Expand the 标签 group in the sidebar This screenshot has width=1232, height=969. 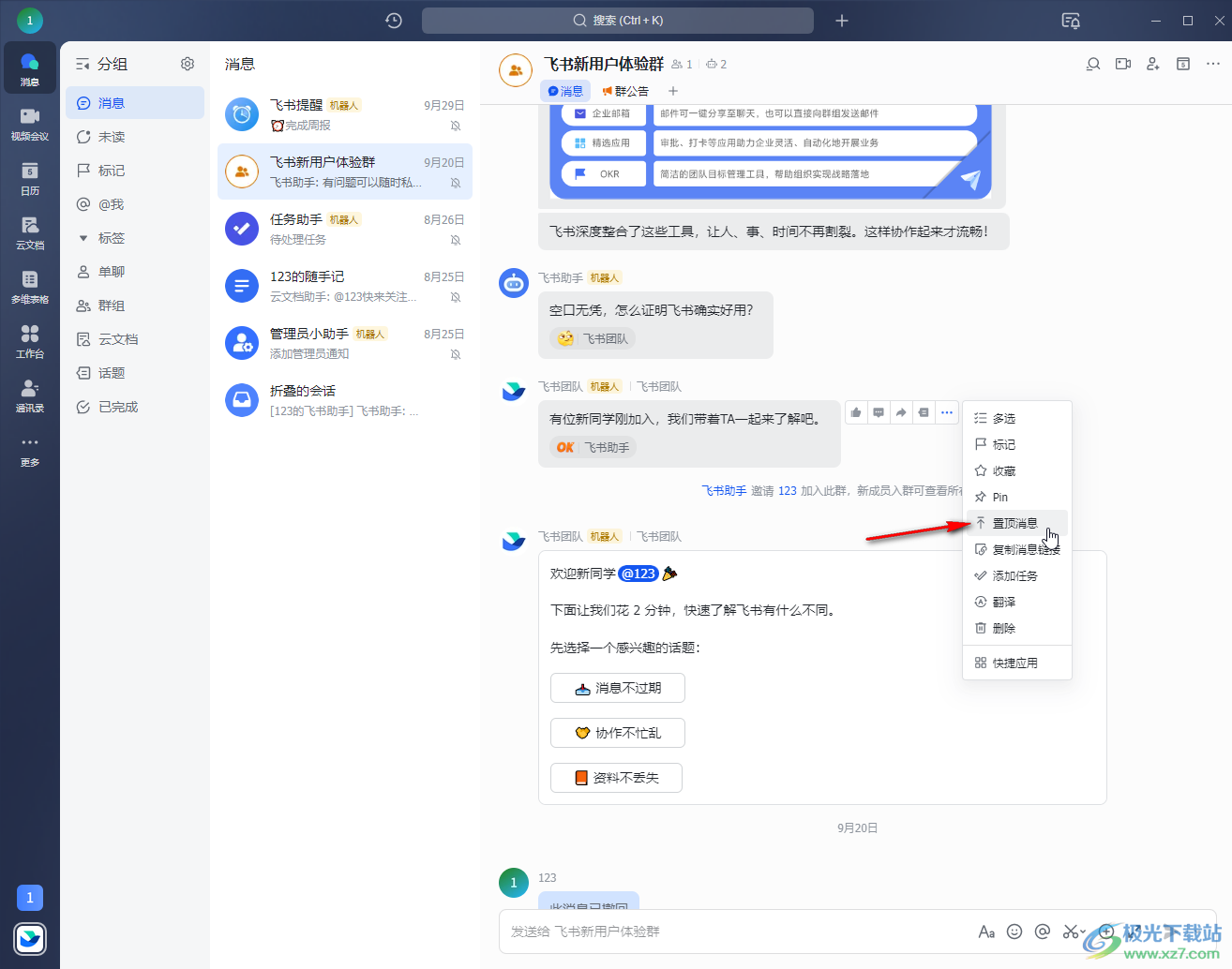tap(83, 238)
